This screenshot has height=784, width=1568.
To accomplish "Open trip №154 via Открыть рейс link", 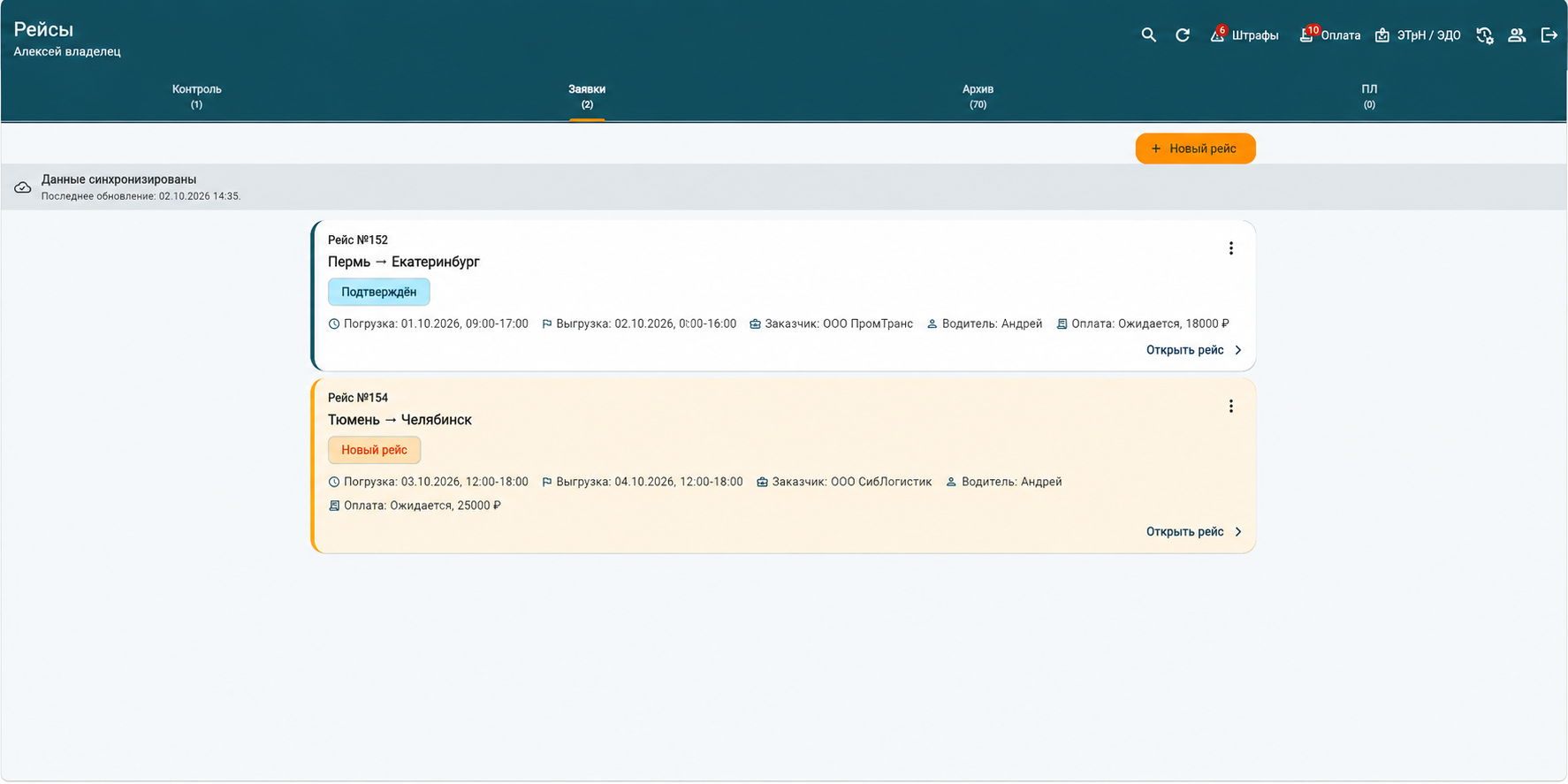I will point(1194,532).
